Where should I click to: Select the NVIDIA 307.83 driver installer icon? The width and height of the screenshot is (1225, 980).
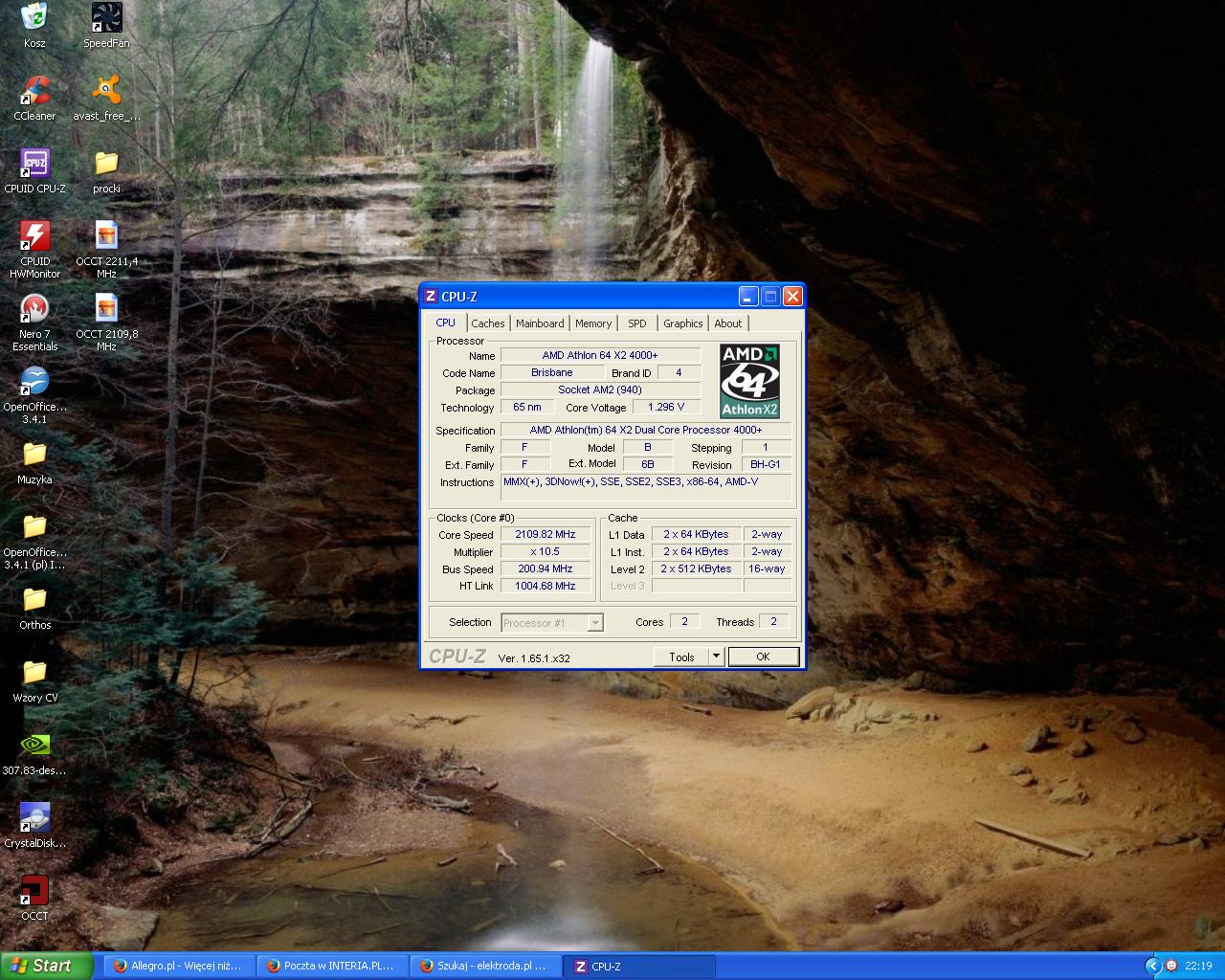[34, 745]
